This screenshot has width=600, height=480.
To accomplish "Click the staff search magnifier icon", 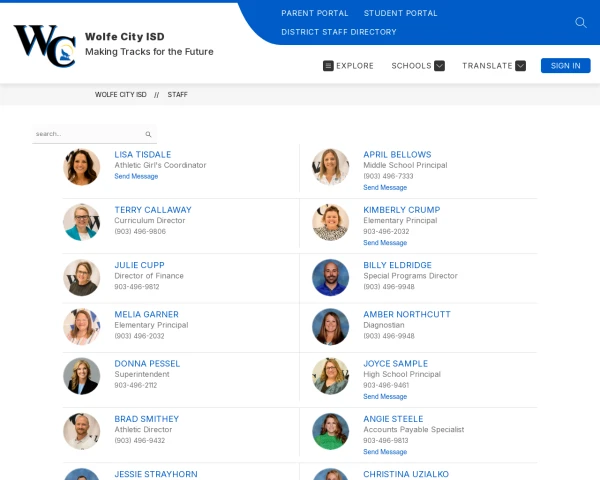I will click(x=148, y=134).
